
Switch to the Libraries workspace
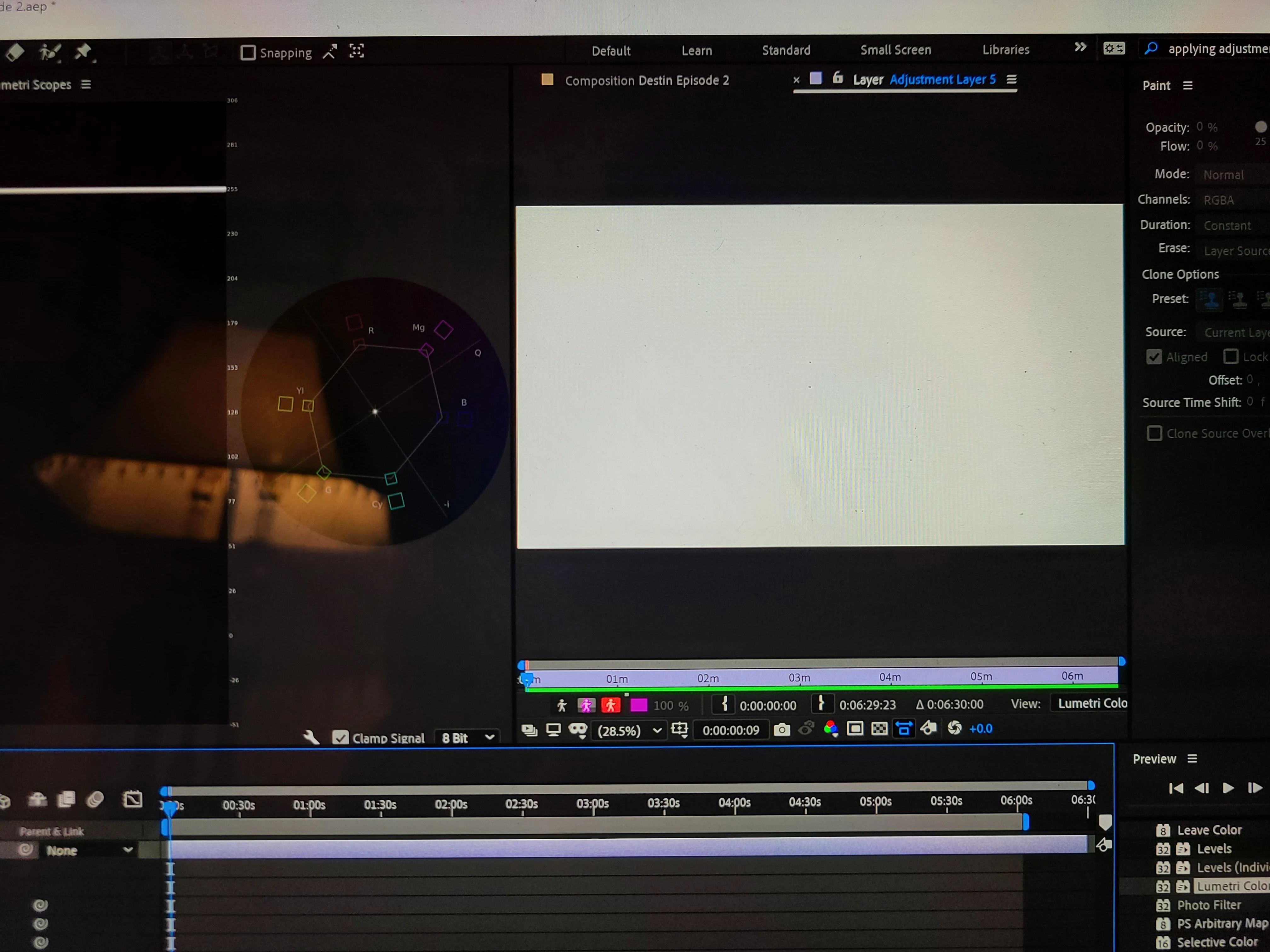click(1005, 49)
